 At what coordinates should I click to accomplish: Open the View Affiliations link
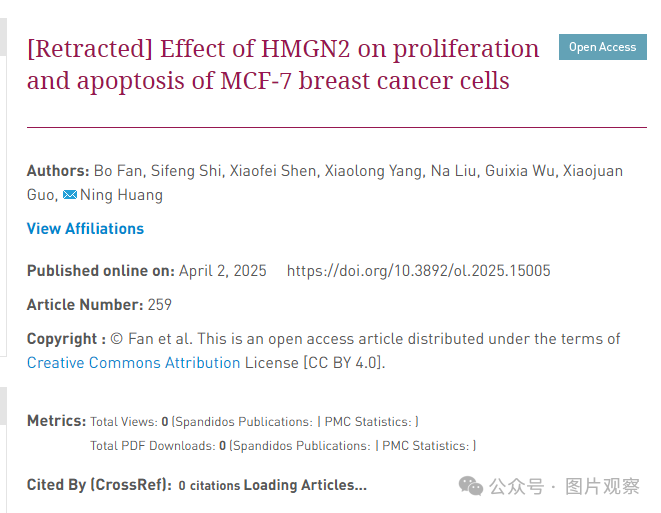pos(85,228)
